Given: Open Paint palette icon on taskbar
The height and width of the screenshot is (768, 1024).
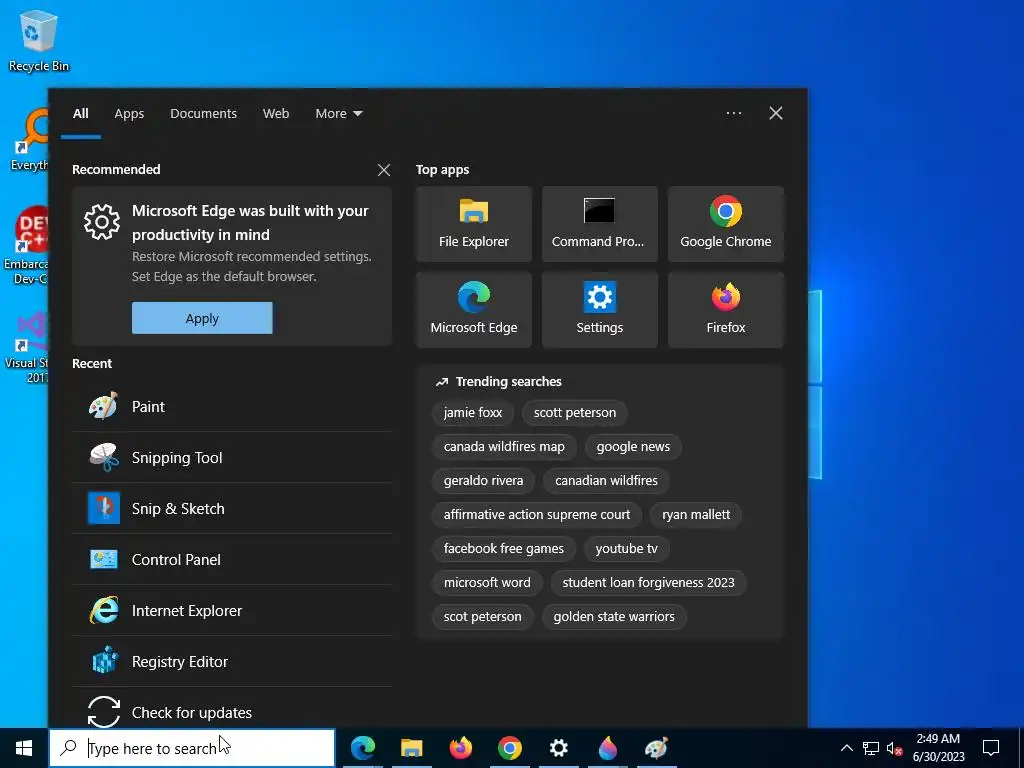Looking at the screenshot, I should [656, 748].
